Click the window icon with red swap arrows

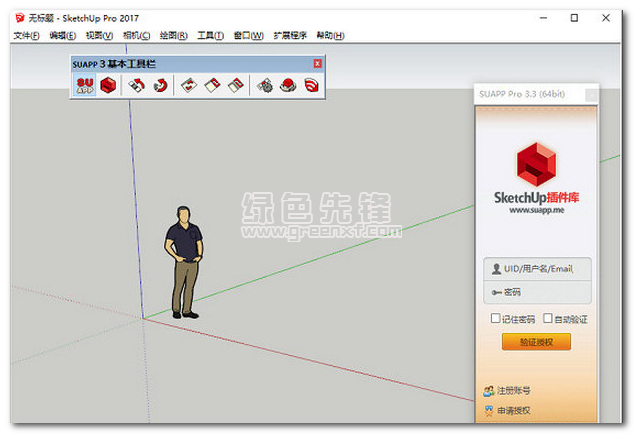pyautogui.click(x=189, y=85)
